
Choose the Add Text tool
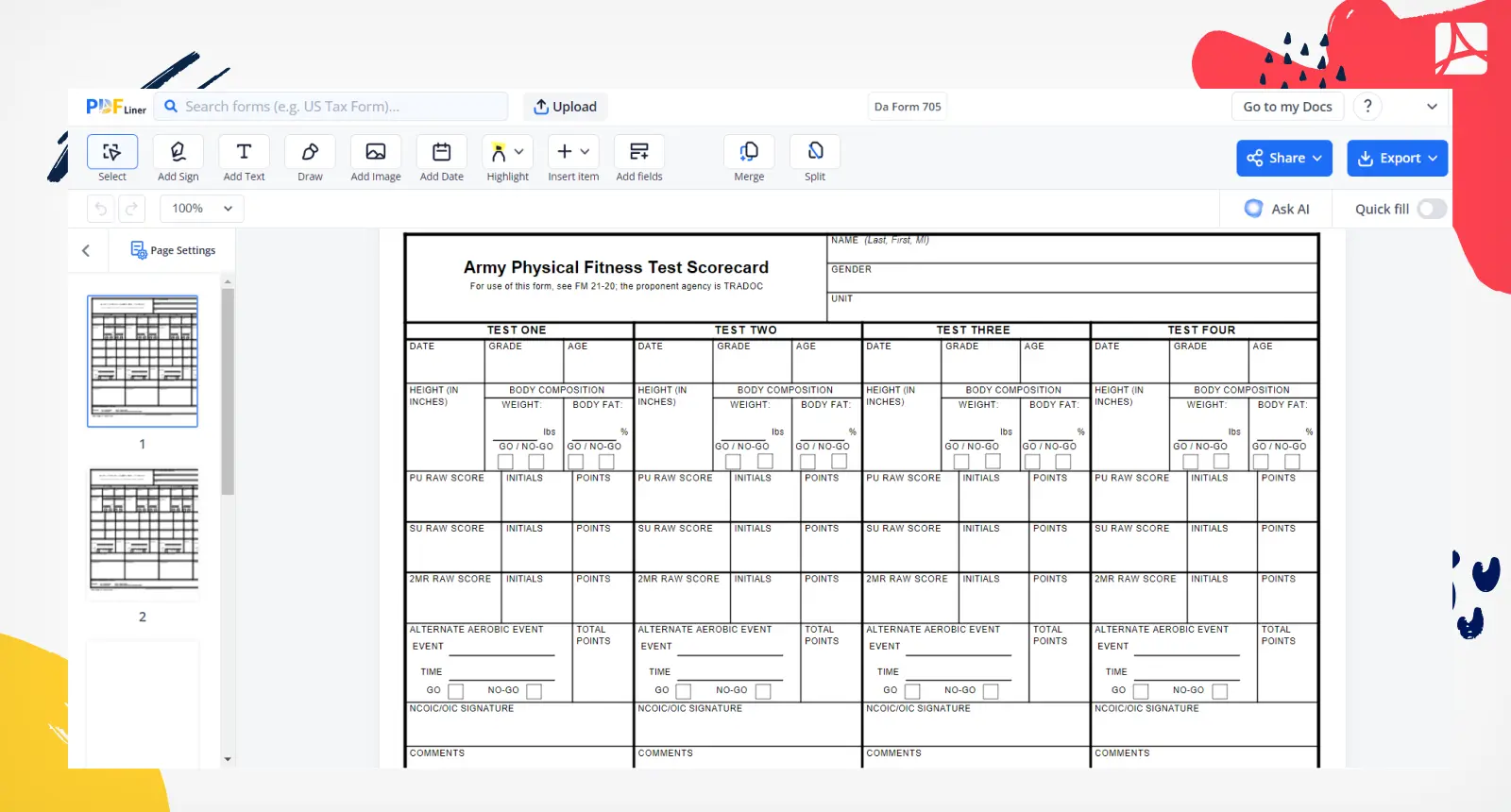point(244,159)
